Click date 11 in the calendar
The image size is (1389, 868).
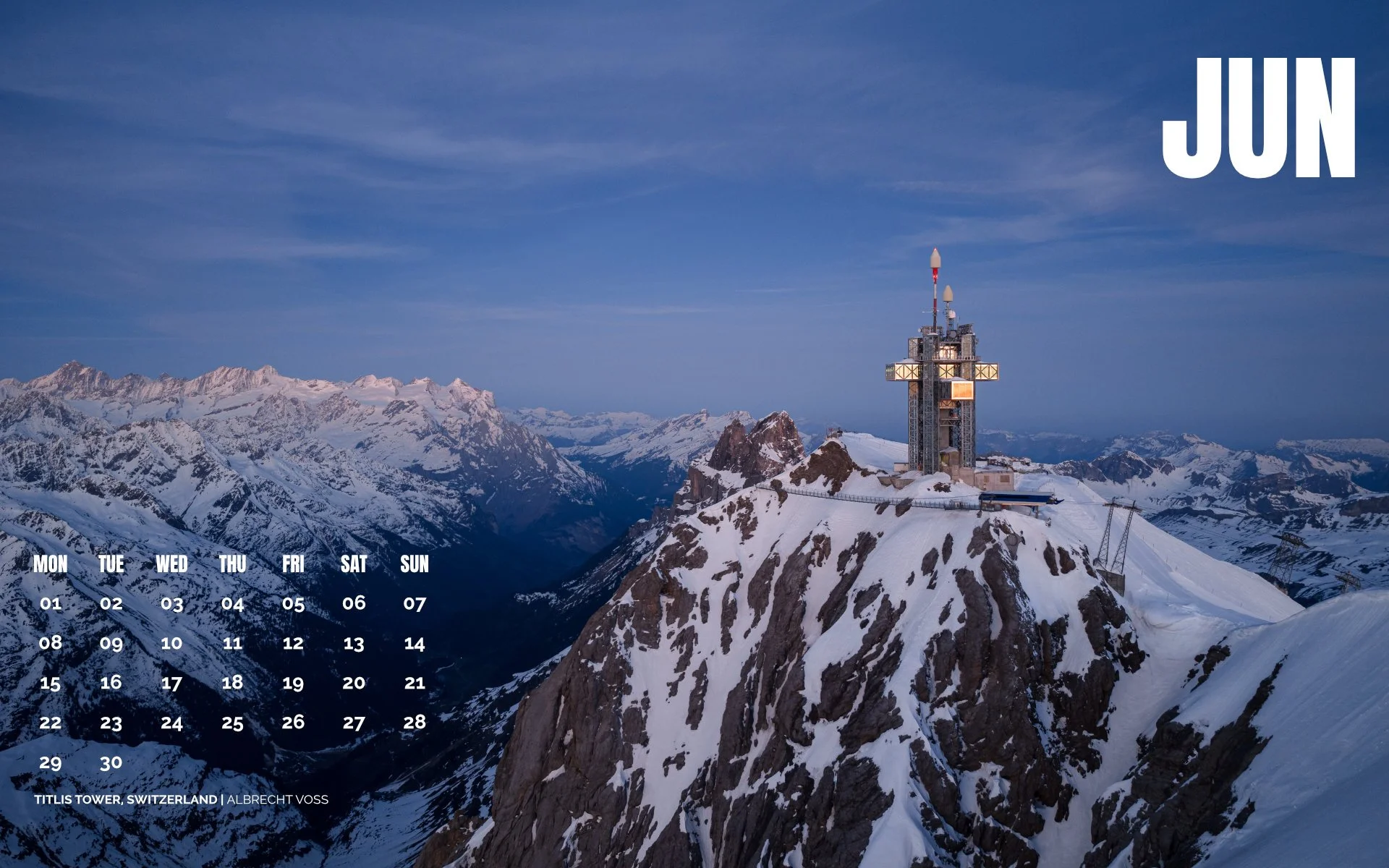(x=232, y=643)
